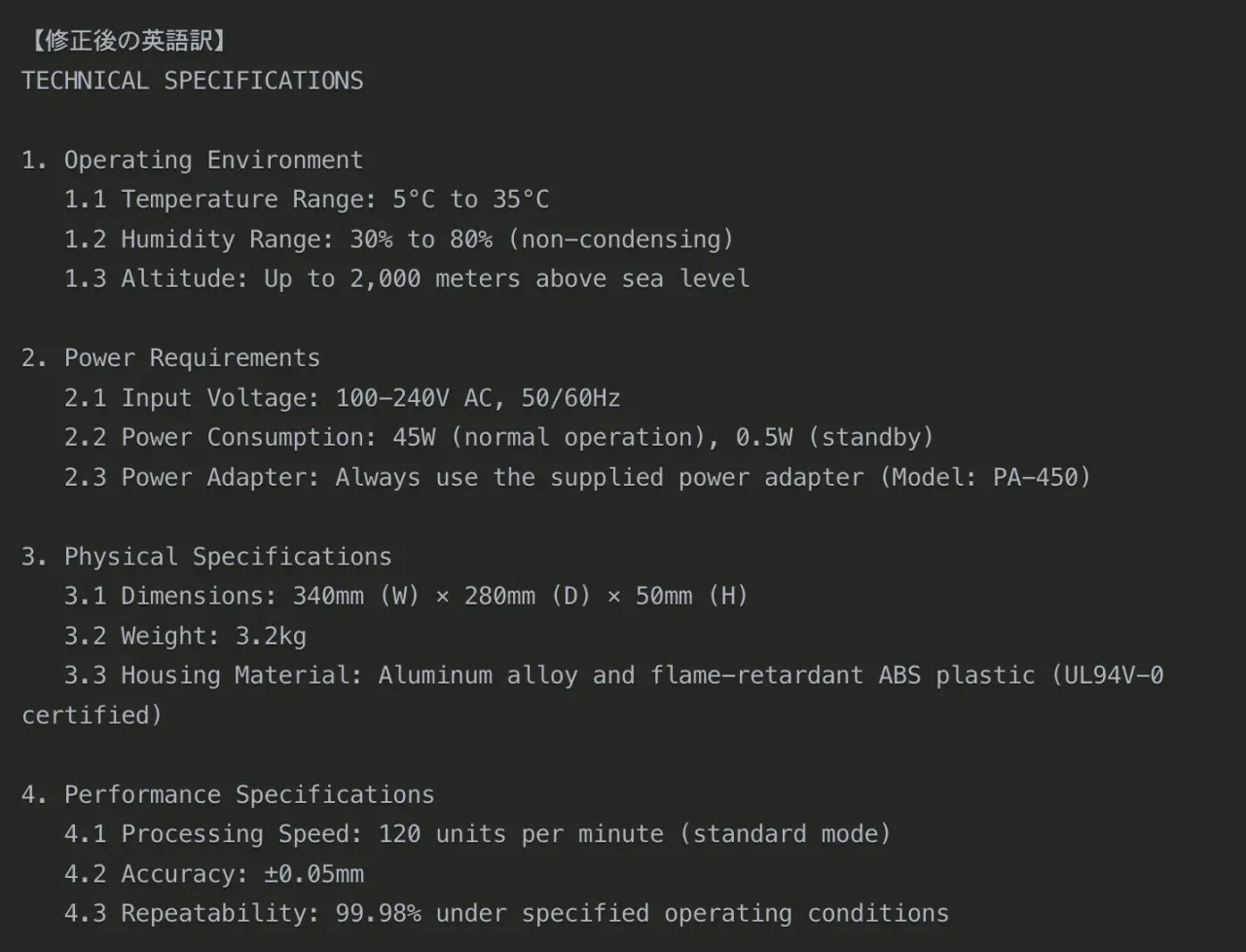This screenshot has width=1246, height=952.
Task: Click the 2. Power Requirements heading
Action: click(171, 358)
